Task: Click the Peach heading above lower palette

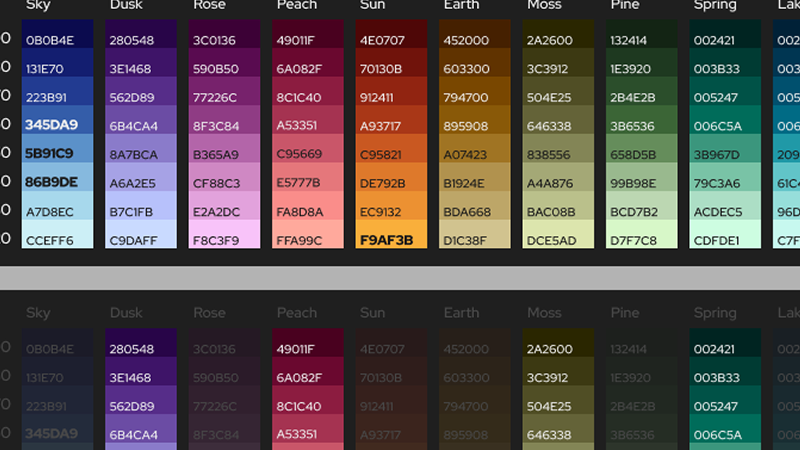Action: click(x=297, y=313)
